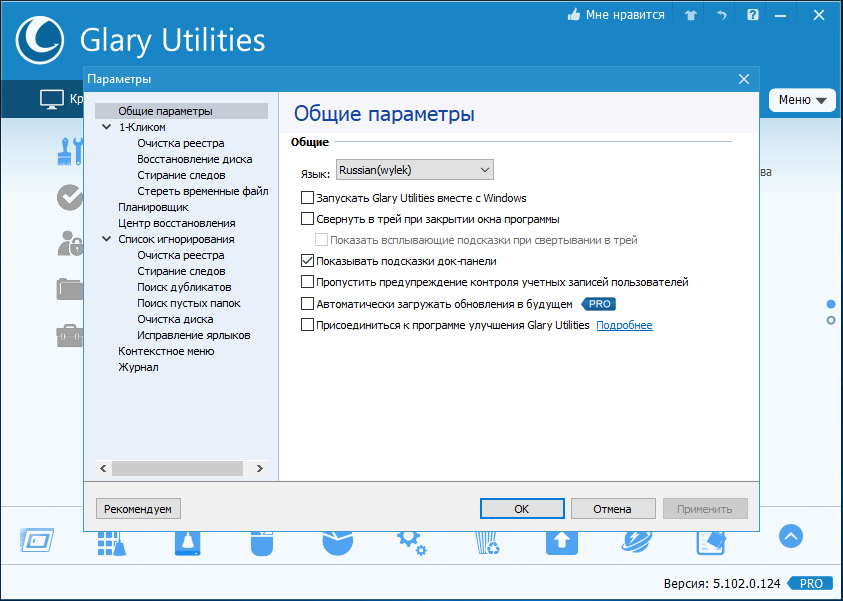Click the gears icon in bottom dock
This screenshot has height=601, width=843.
click(x=412, y=543)
